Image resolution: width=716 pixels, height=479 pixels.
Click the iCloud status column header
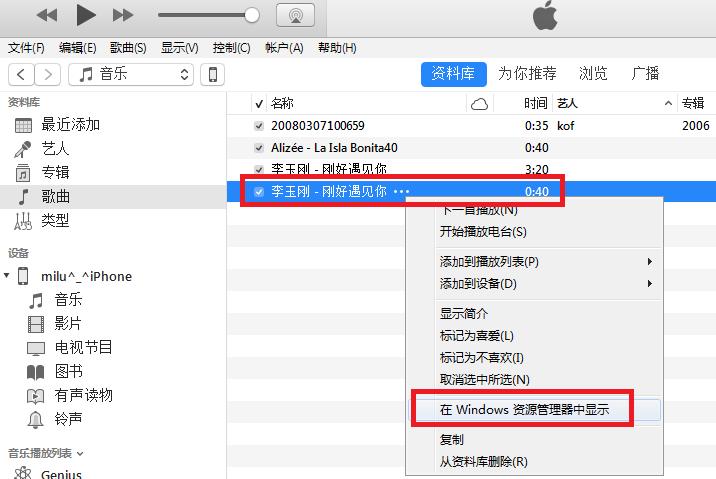point(479,104)
